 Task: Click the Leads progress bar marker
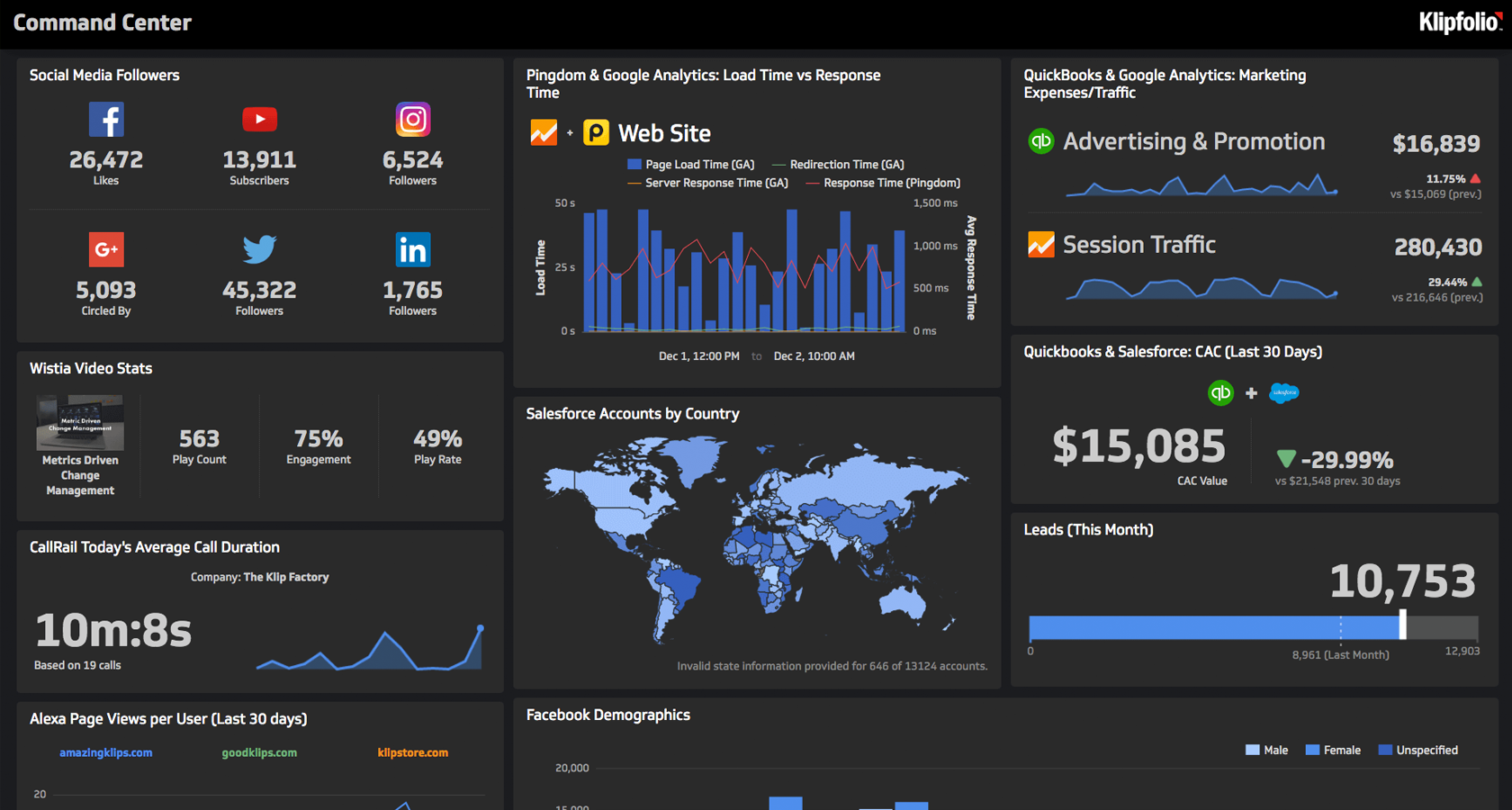(x=1402, y=625)
